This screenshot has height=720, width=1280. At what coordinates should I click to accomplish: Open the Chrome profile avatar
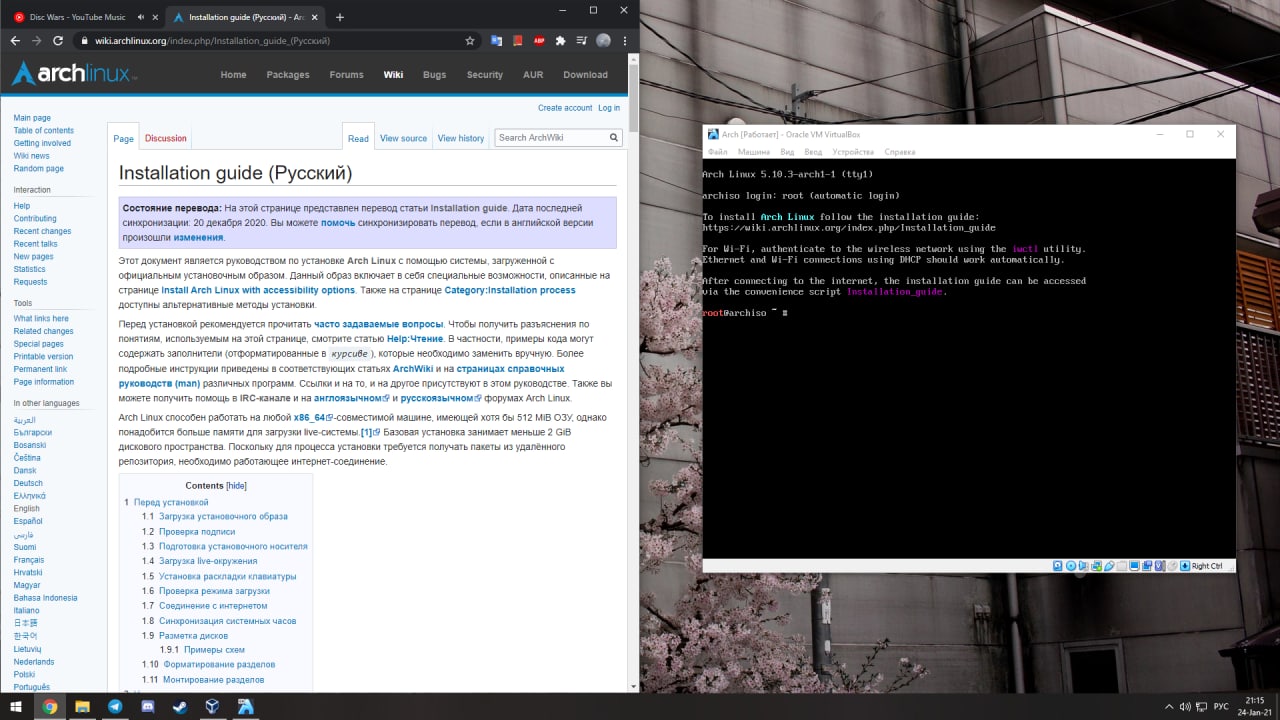(x=603, y=41)
